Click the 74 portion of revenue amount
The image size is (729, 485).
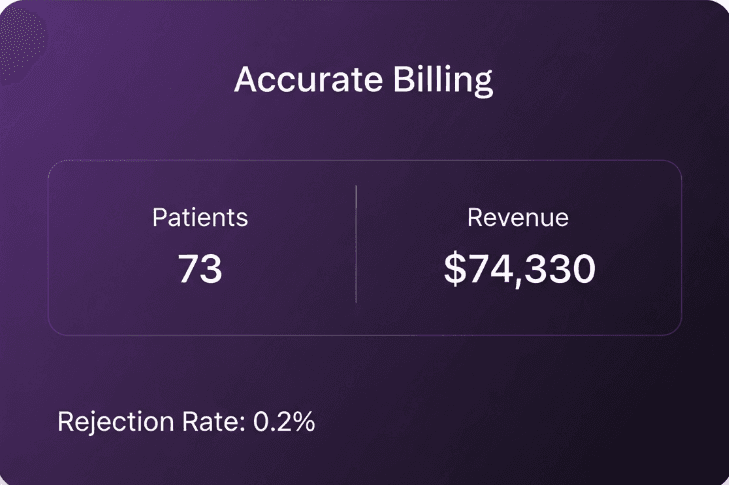(490, 269)
